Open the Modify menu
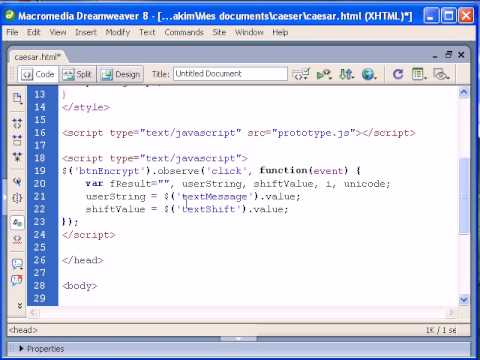Screen dimensions: 480x360 point(118,32)
